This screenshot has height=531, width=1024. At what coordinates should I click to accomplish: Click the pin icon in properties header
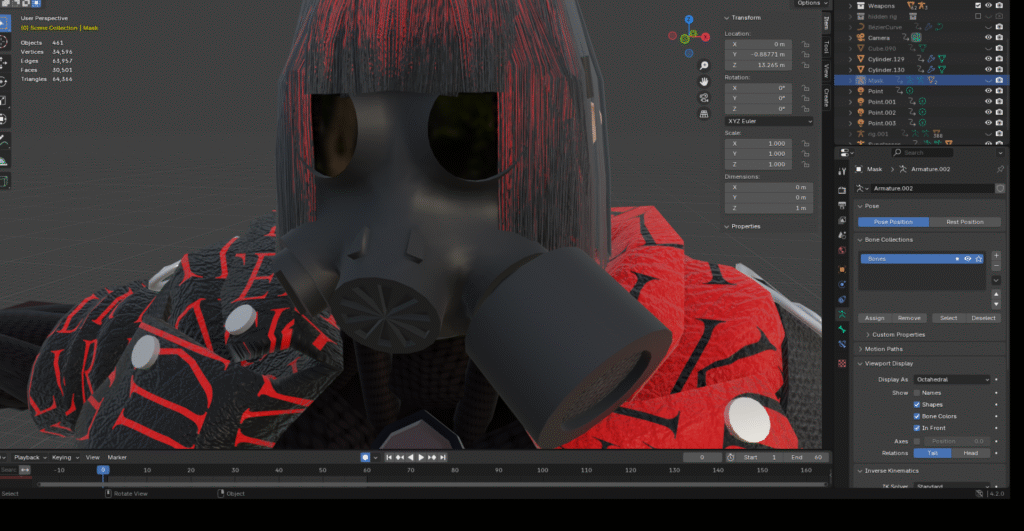[x=999, y=170]
